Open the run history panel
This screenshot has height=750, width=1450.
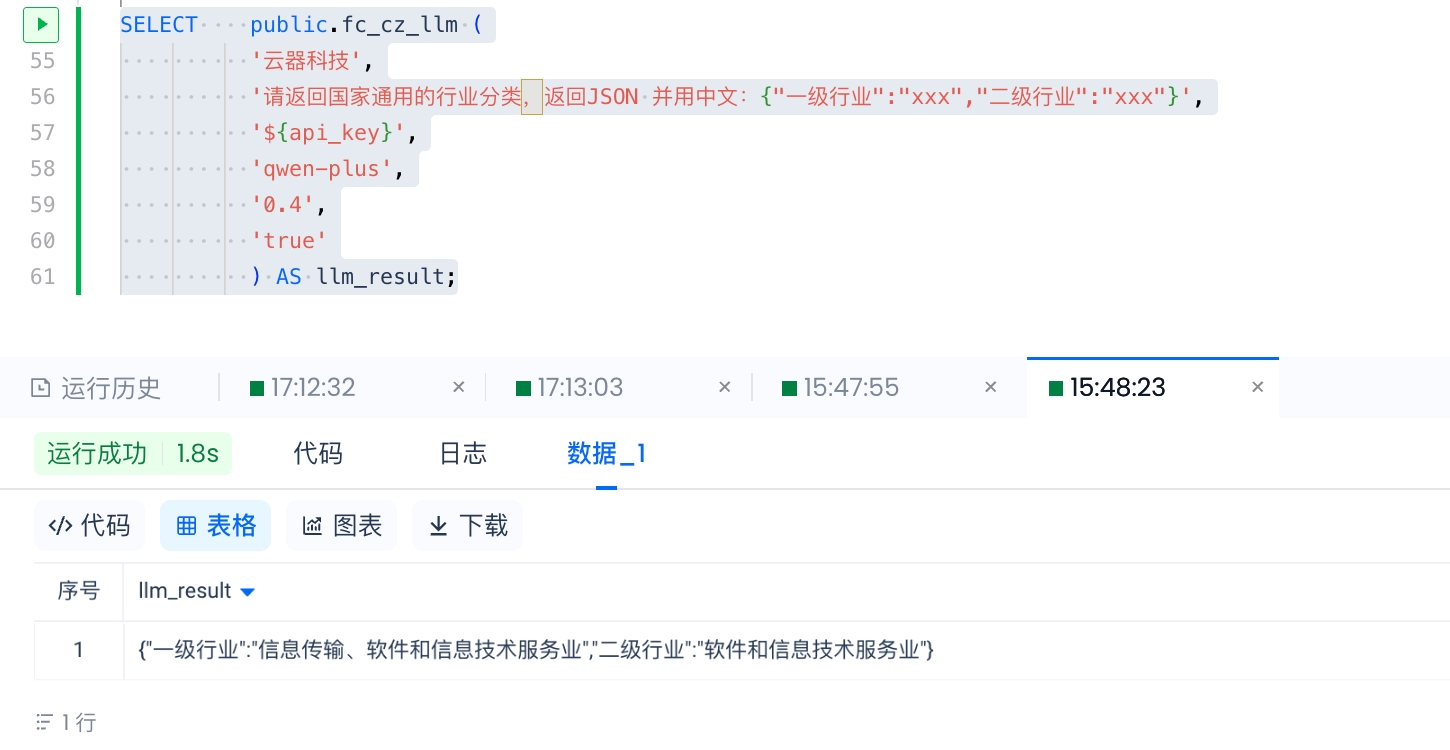pyautogui.click(x=96, y=388)
